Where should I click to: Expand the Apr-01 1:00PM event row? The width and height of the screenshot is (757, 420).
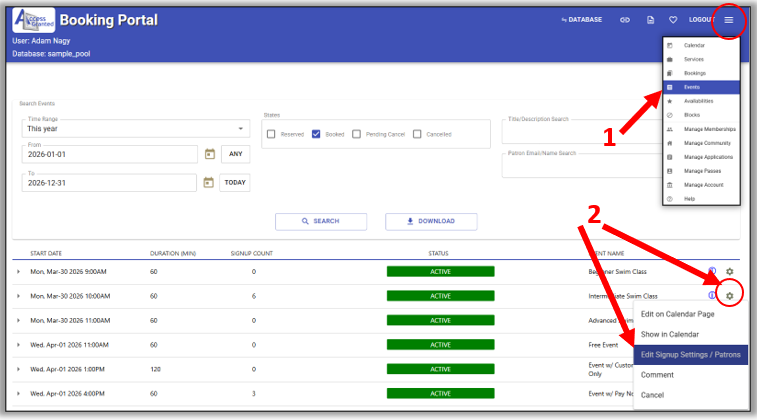18,369
